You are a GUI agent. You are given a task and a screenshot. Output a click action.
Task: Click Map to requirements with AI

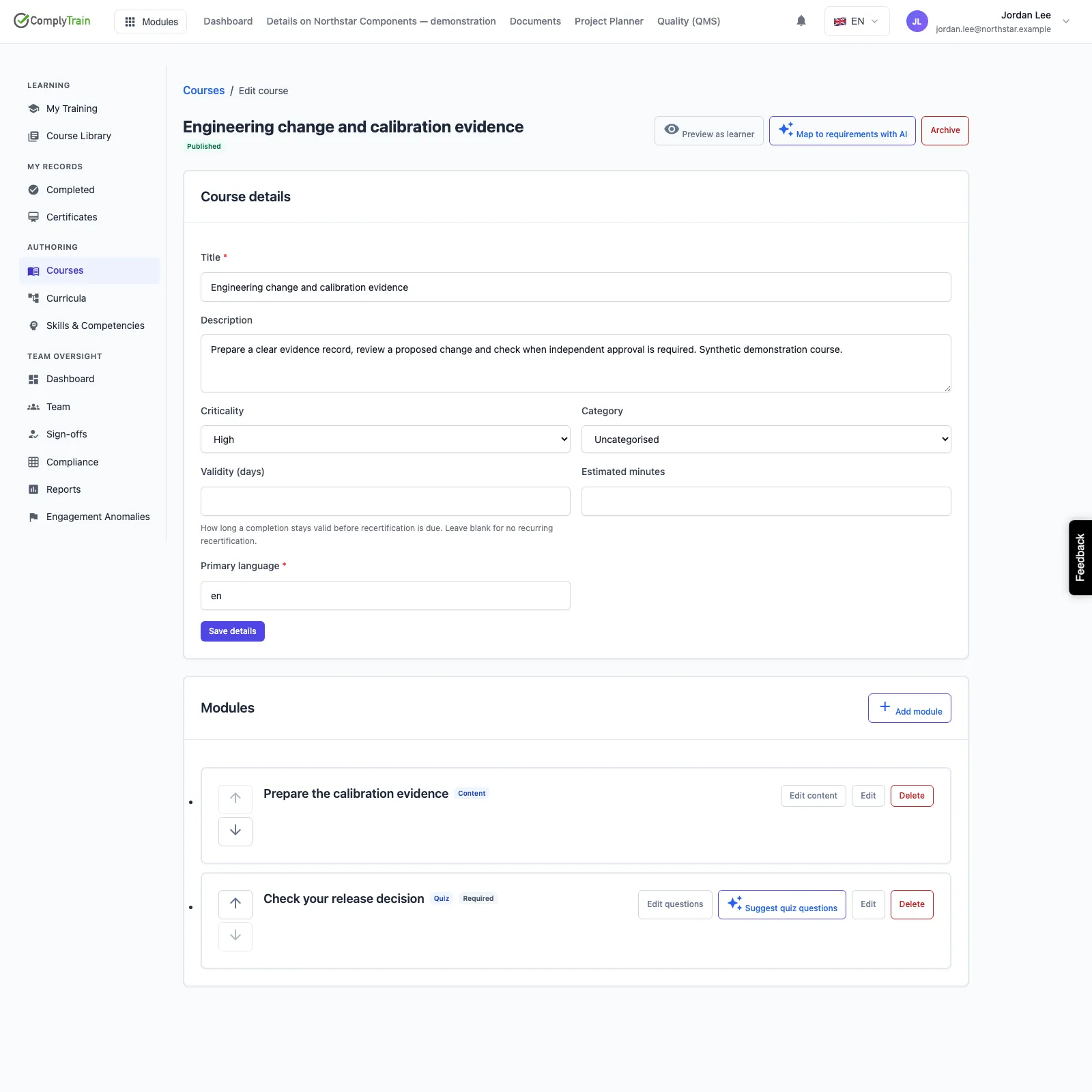842,130
